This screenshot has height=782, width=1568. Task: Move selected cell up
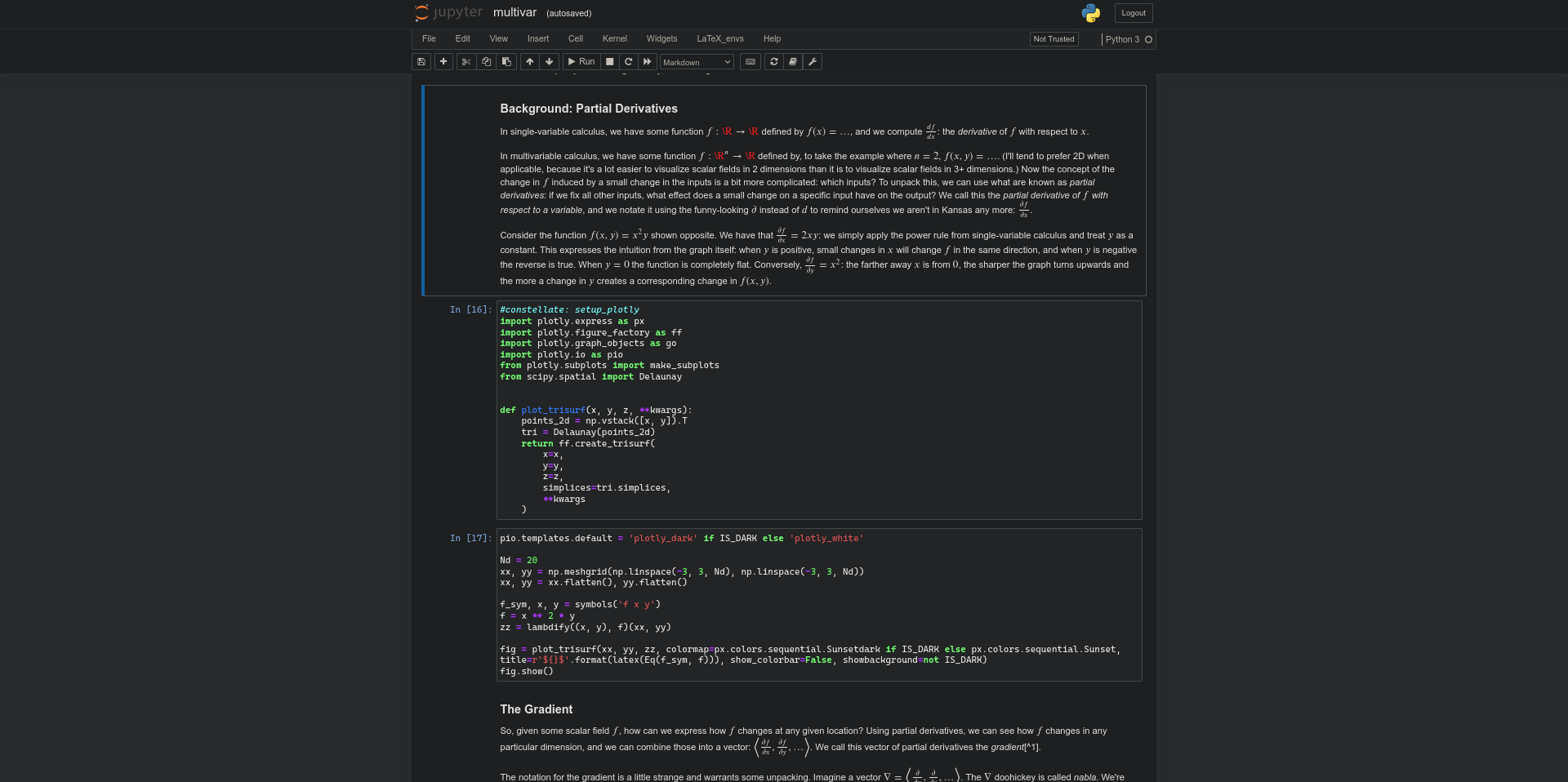(530, 62)
